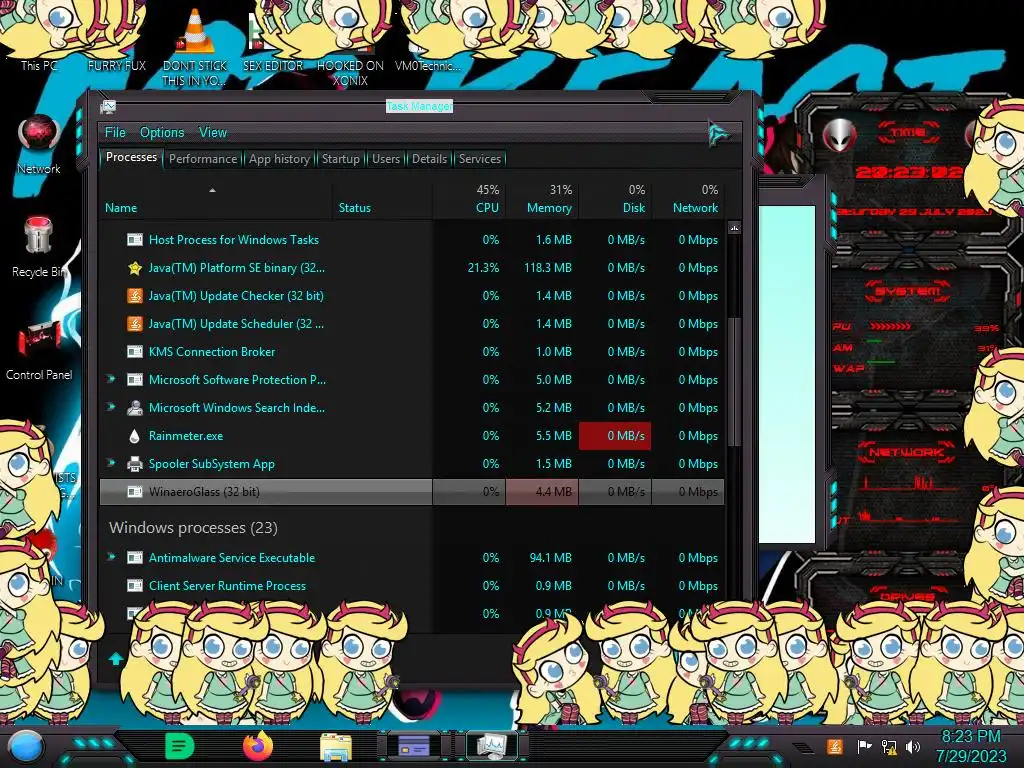Viewport: 1024px width, 768px height.
Task: Open the Control Panel desktop icon
Action: [39, 351]
